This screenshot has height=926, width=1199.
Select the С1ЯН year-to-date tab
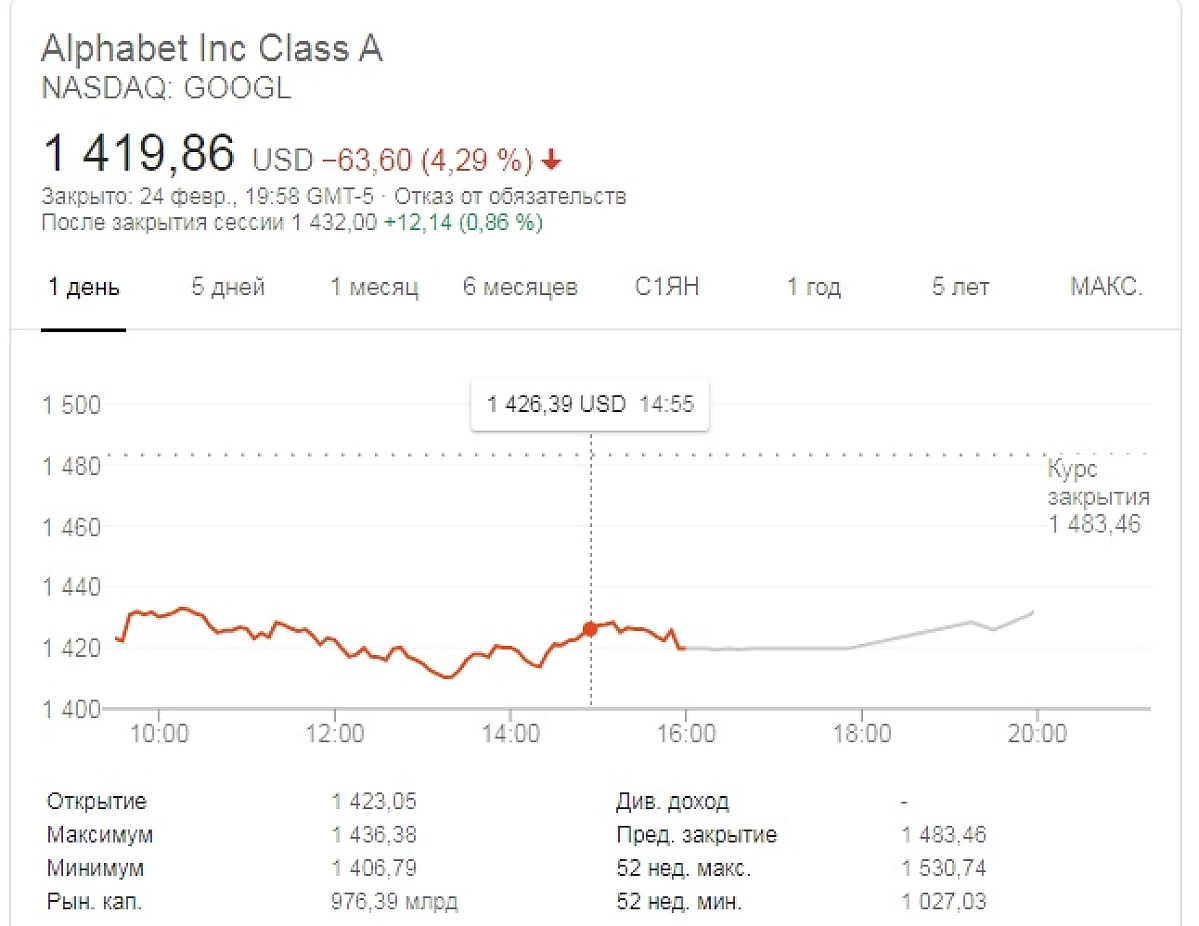667,287
